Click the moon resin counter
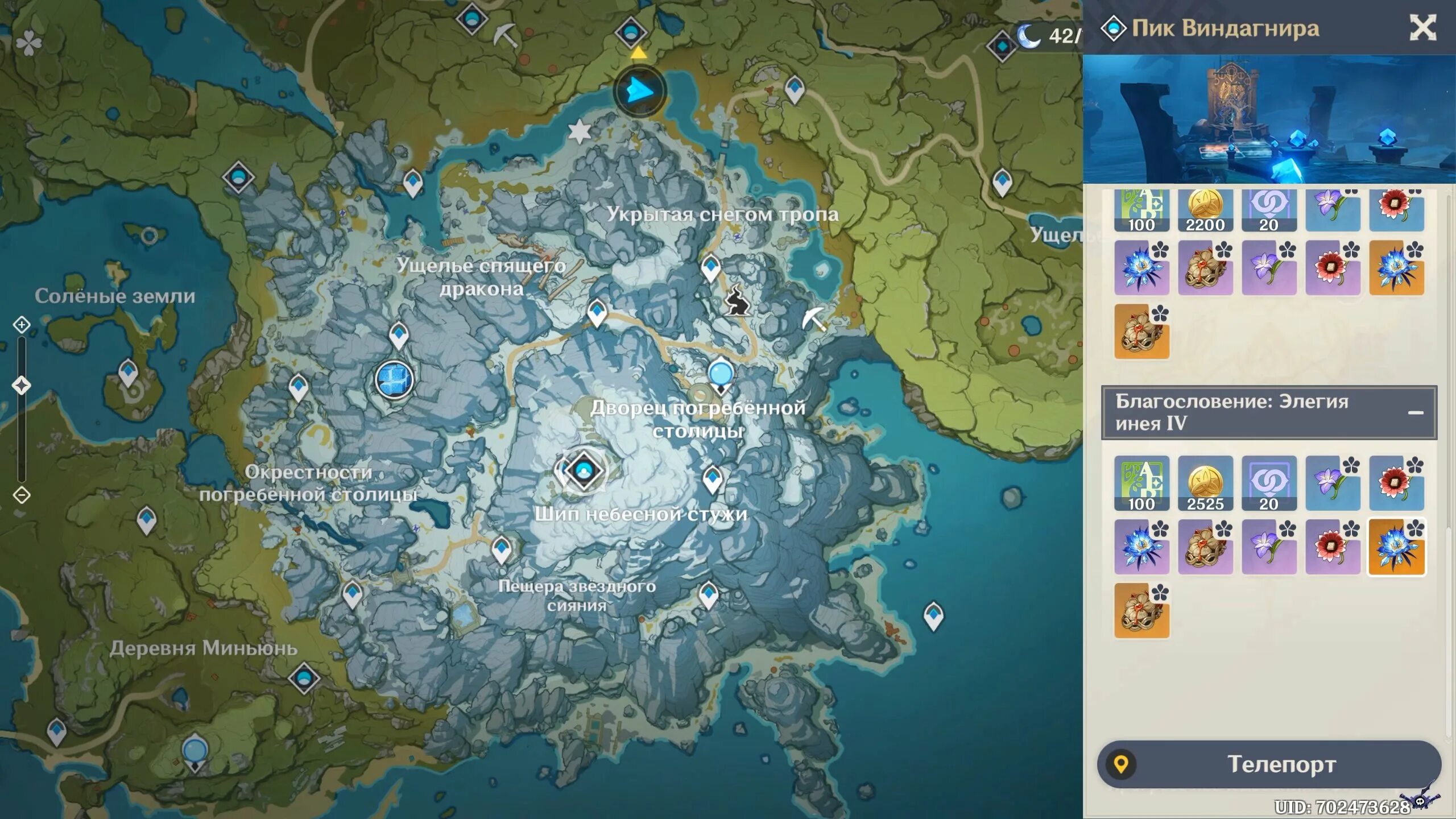Viewport: 1456px width, 819px height. [x=1049, y=36]
